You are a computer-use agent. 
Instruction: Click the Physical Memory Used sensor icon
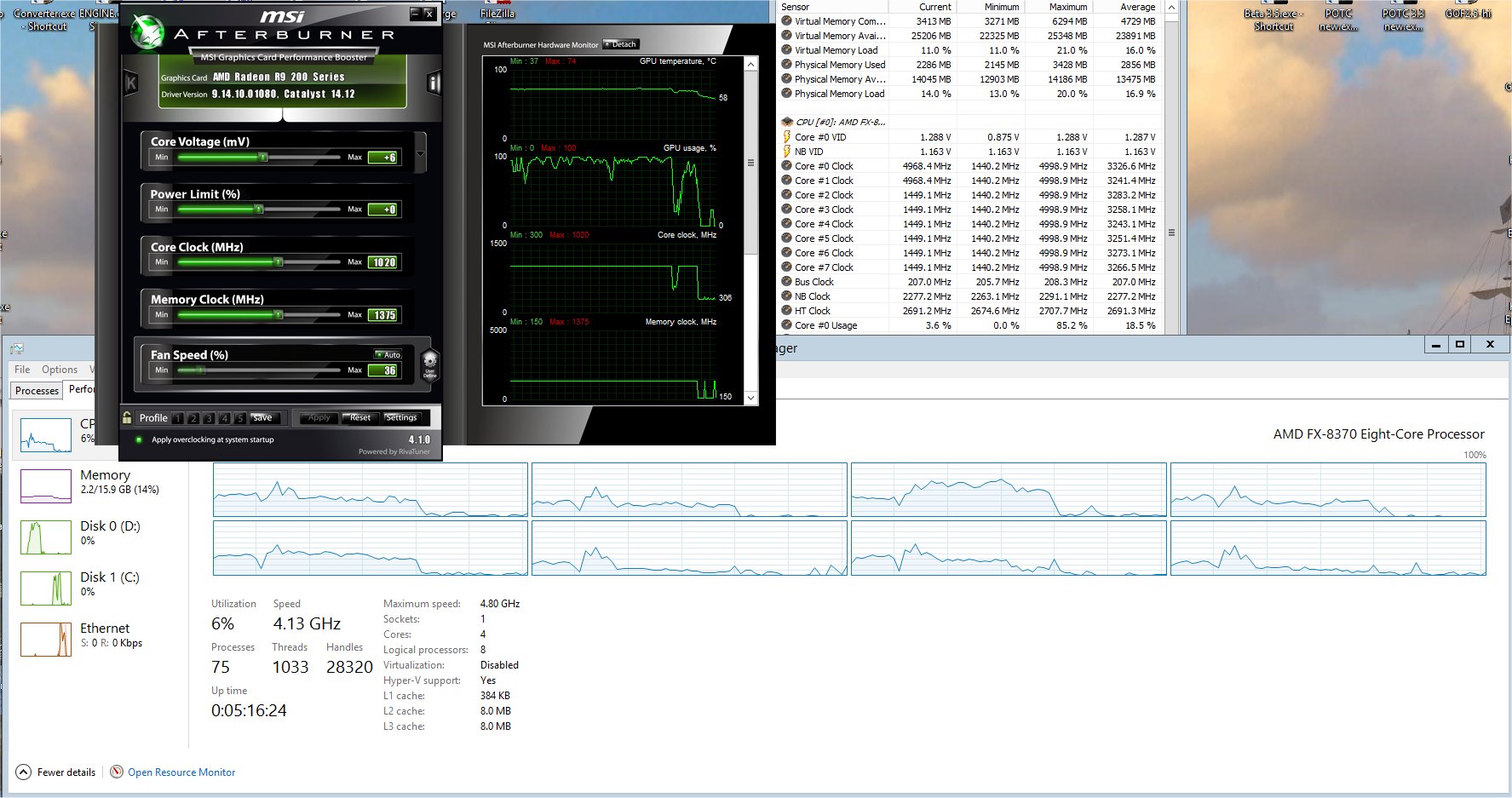(786, 64)
